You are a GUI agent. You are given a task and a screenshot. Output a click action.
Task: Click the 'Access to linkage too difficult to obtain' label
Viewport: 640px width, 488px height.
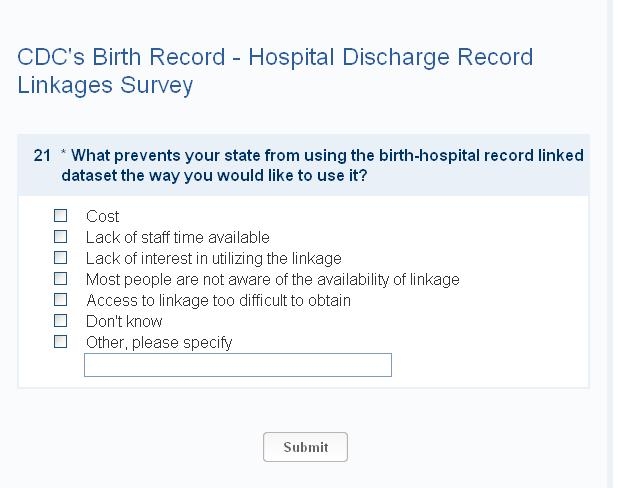coord(218,300)
